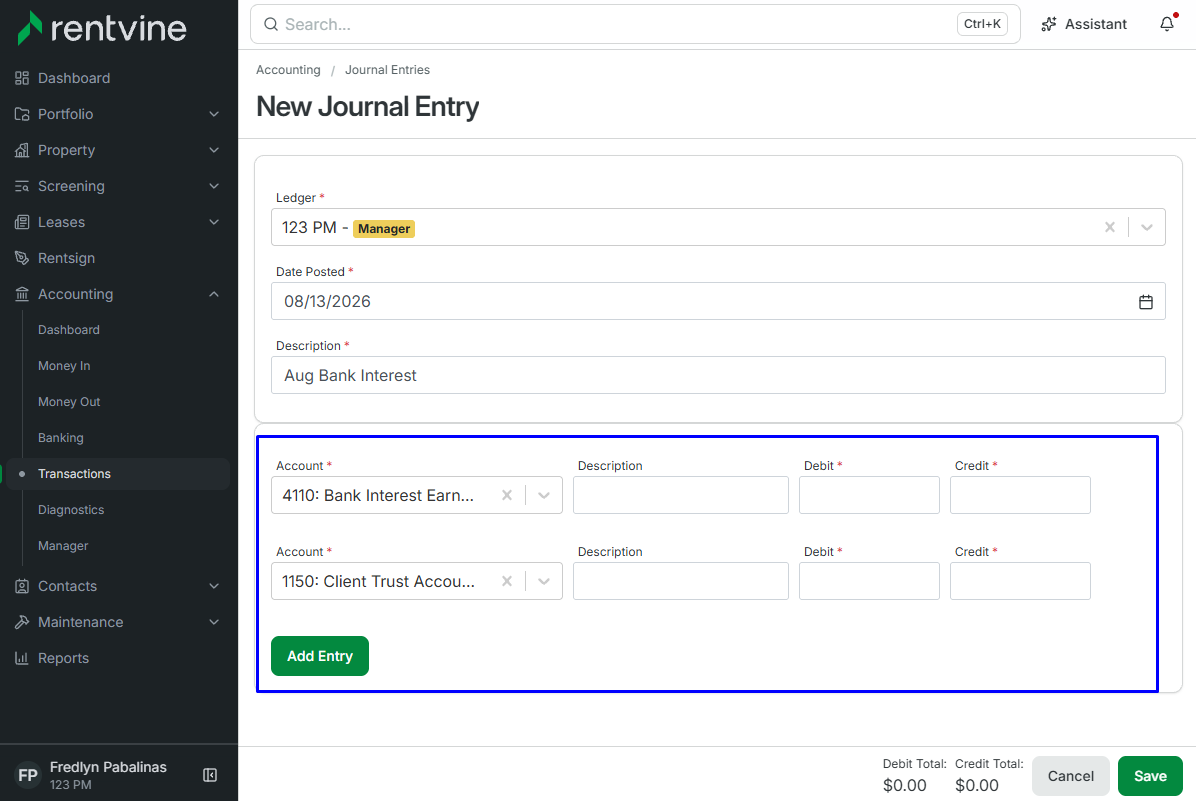The image size is (1196, 801).
Task: Click the Rentvine logo
Action: tap(101, 28)
